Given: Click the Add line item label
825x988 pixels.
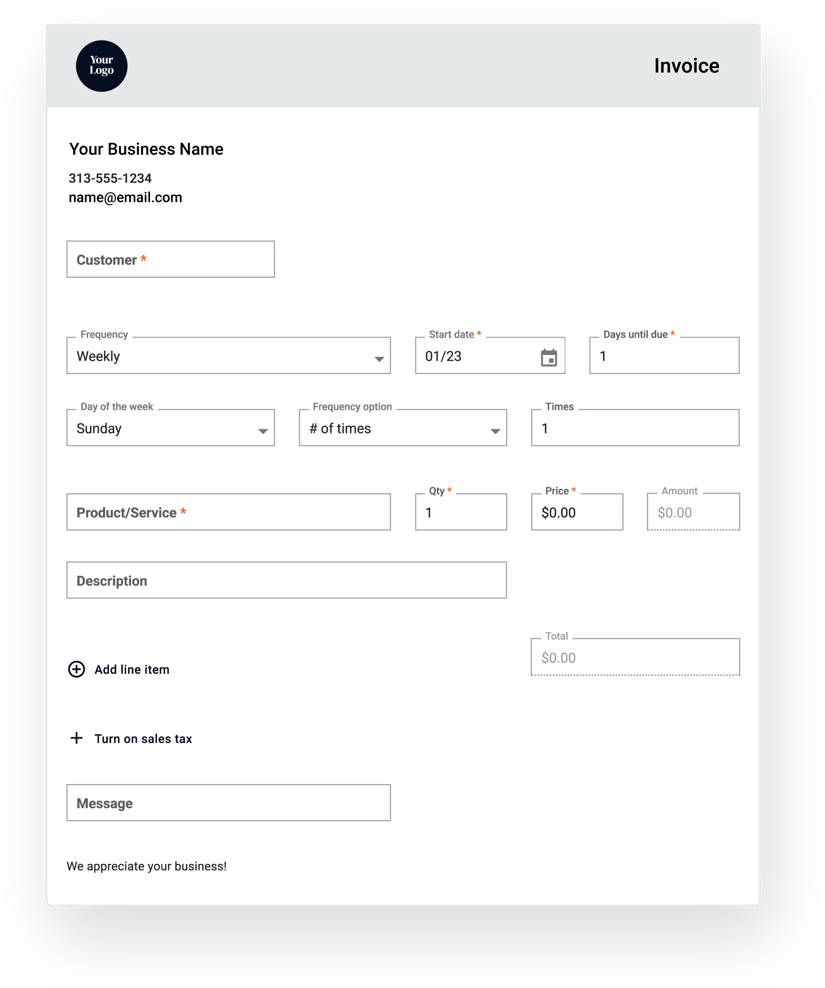Looking at the screenshot, I should (130, 669).
